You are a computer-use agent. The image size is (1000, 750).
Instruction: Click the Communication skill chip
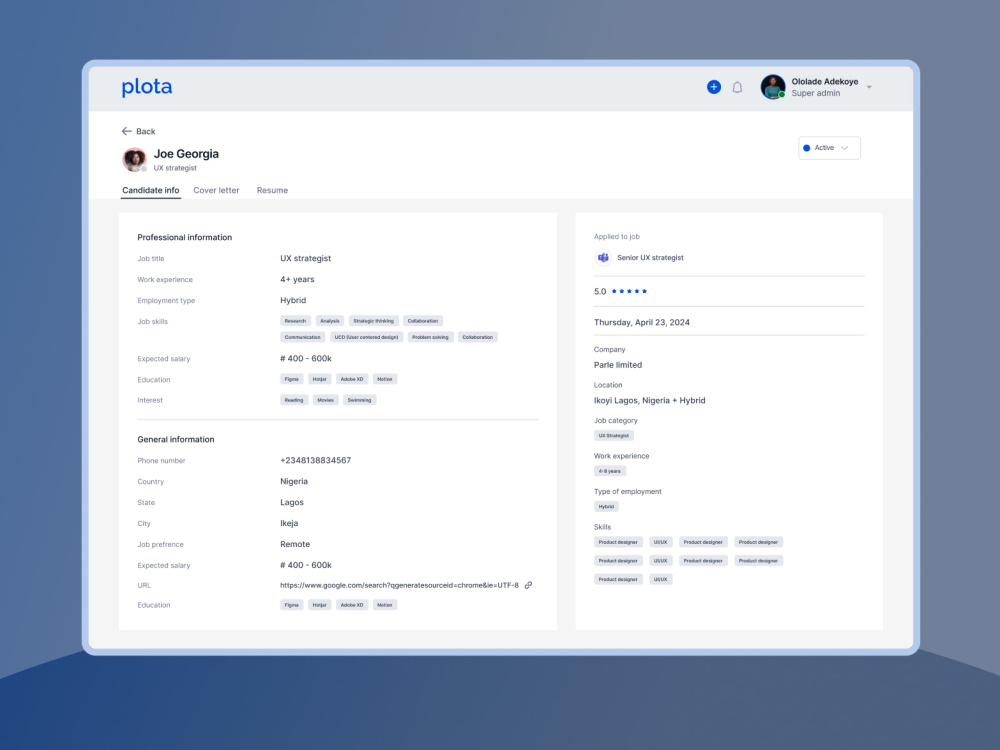302,337
